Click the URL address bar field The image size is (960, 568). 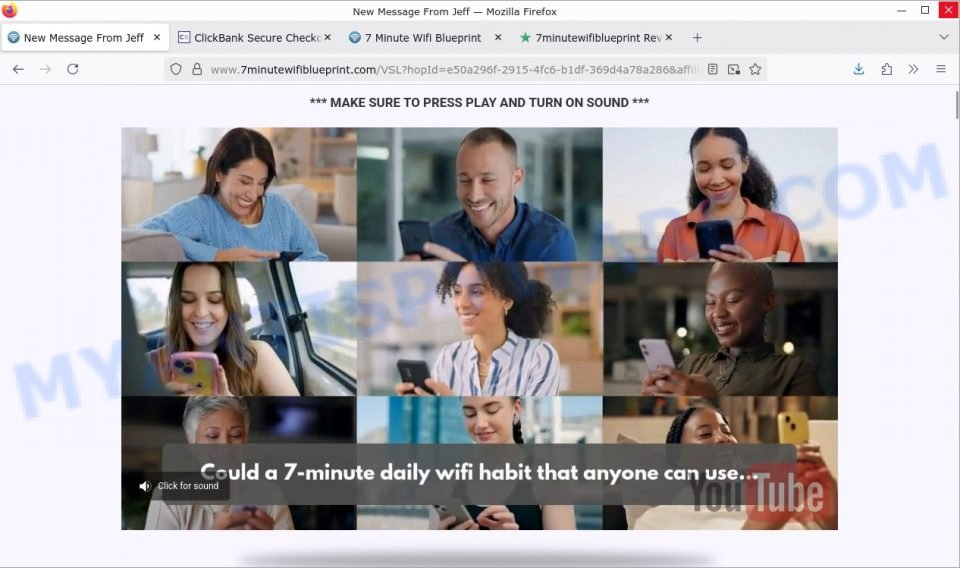click(456, 70)
